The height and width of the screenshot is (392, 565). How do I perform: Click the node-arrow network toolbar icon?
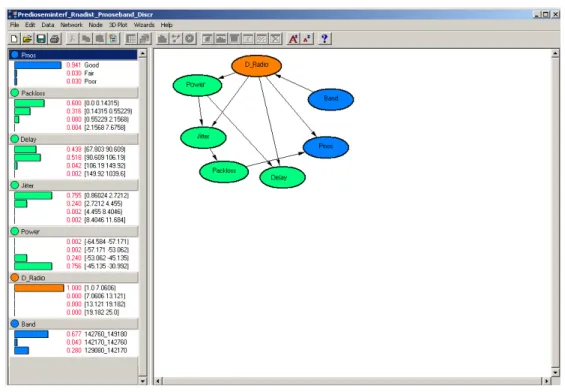176,39
